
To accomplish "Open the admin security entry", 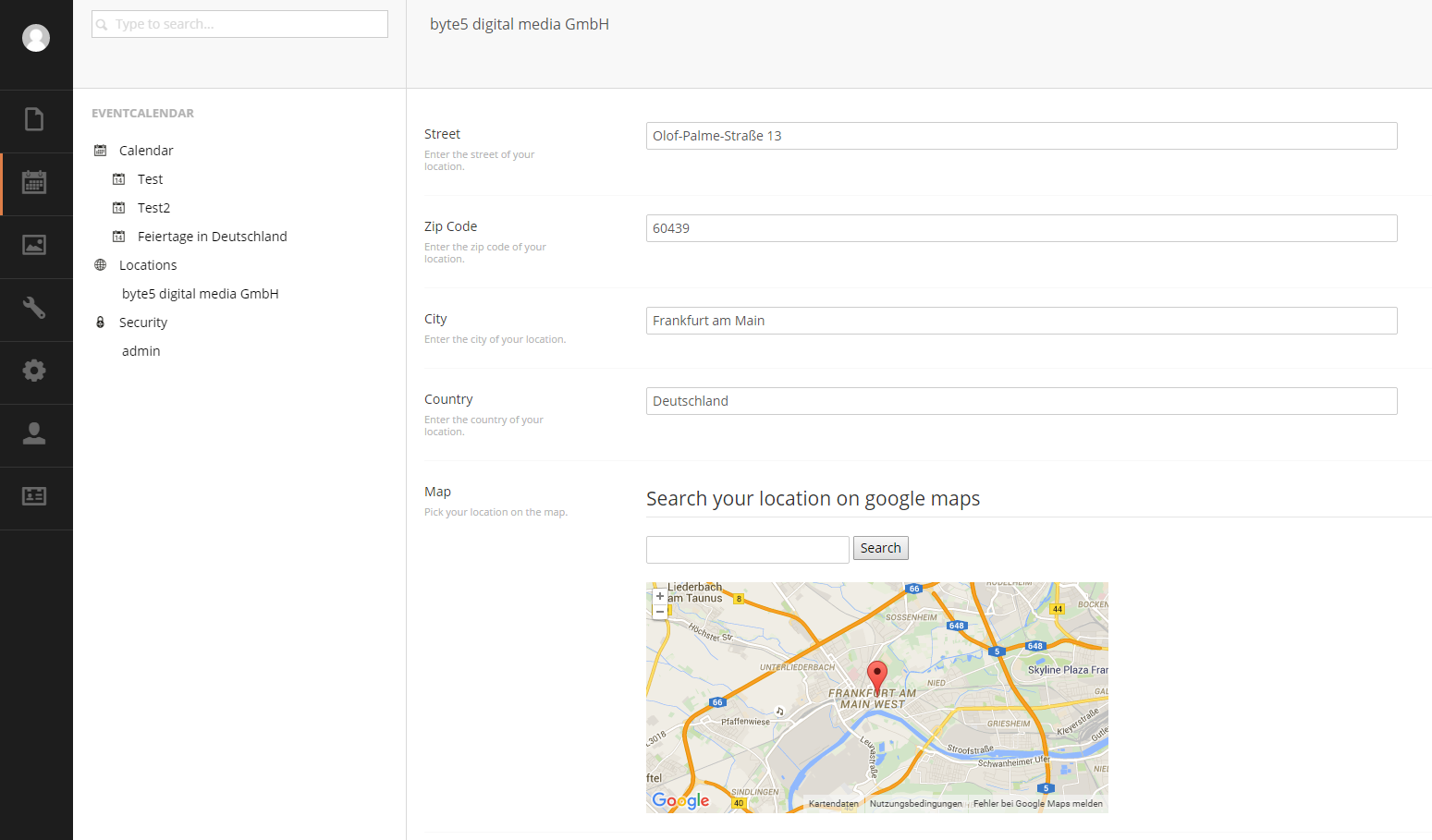I will (x=141, y=351).
